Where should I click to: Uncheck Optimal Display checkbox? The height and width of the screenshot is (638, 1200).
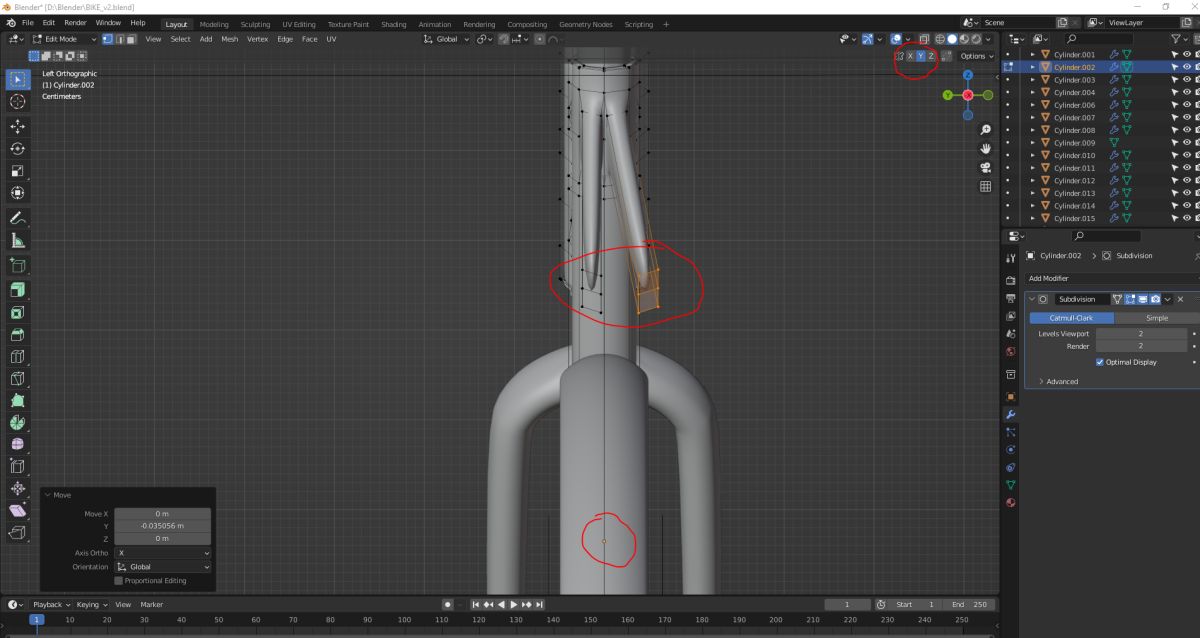click(x=1100, y=362)
